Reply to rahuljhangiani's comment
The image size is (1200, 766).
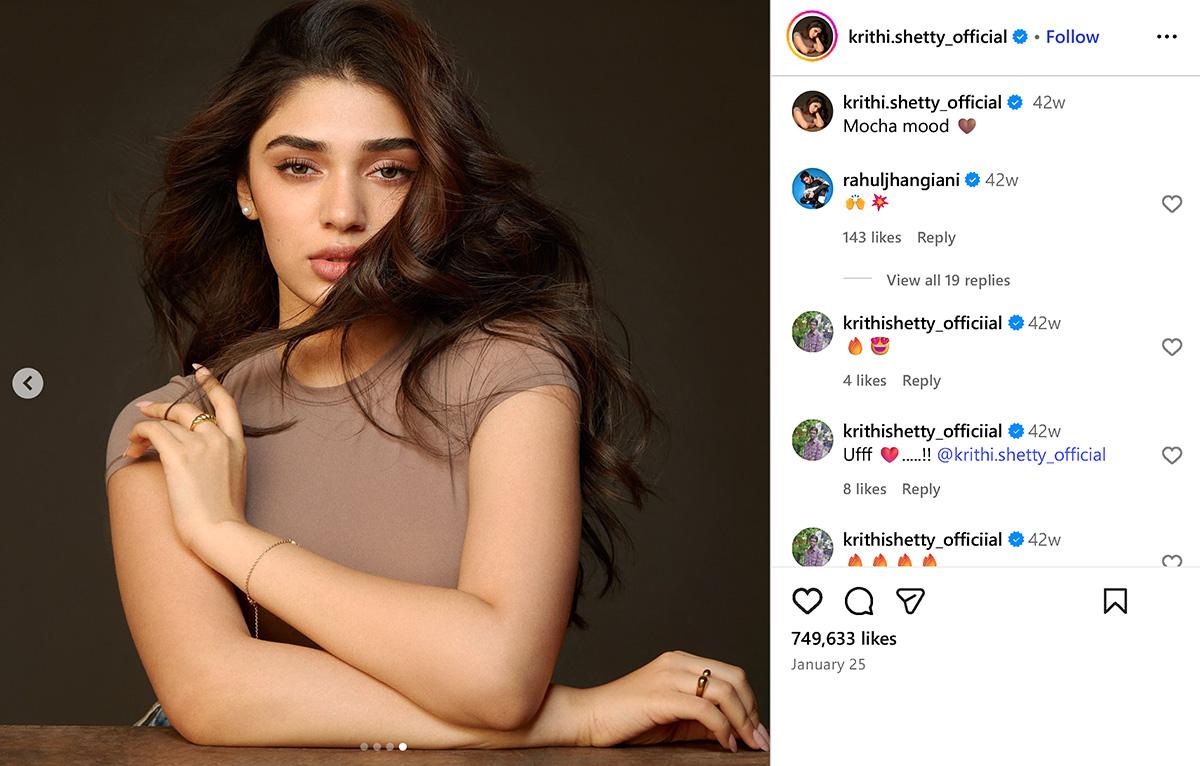(936, 237)
